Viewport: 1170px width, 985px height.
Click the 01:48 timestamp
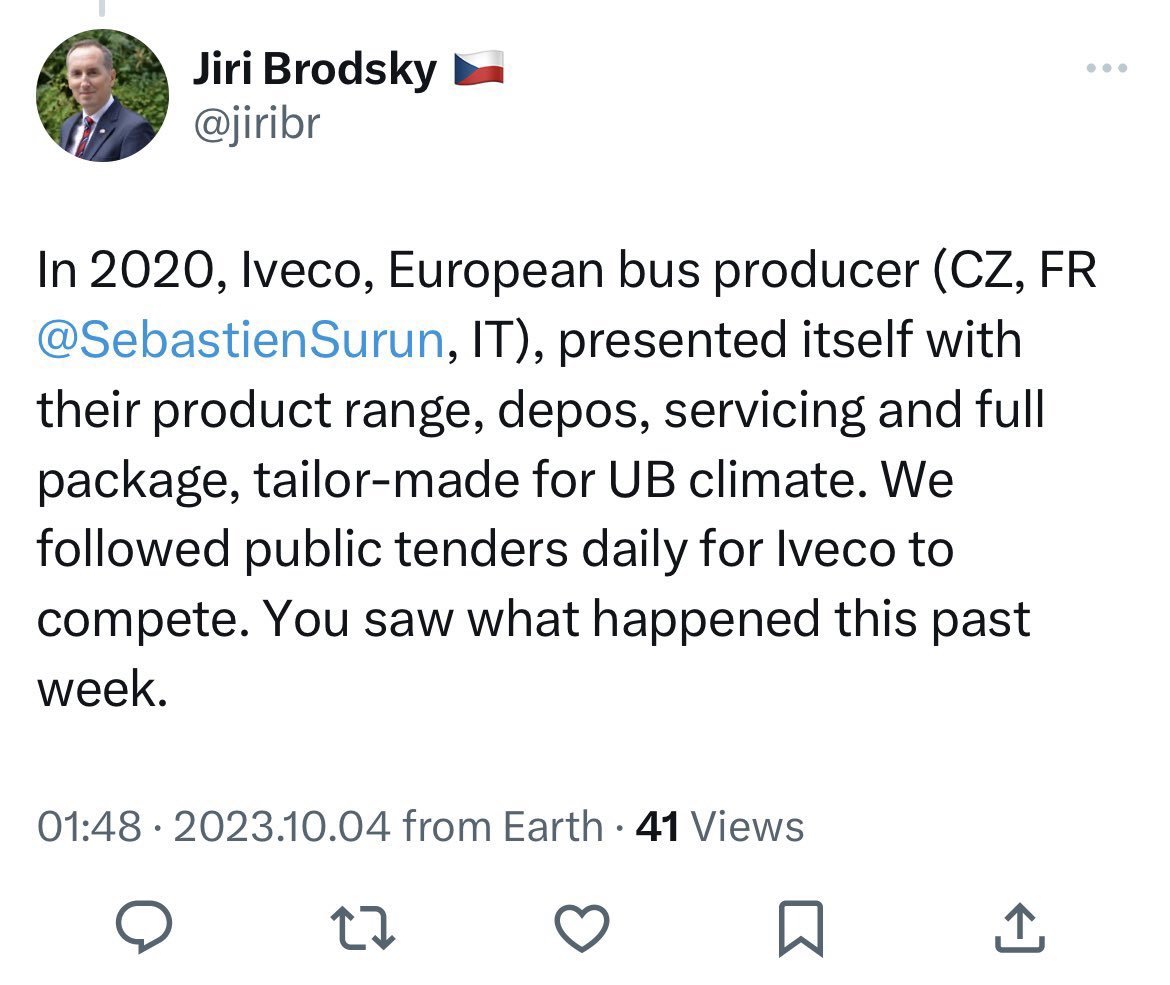coord(88,827)
